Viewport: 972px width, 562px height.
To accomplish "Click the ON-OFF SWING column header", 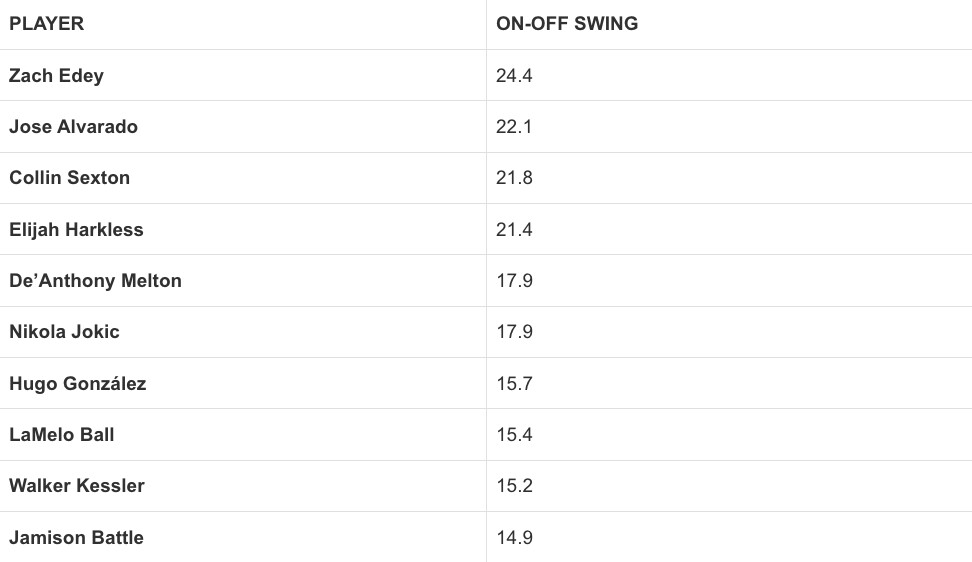I will tap(567, 24).
